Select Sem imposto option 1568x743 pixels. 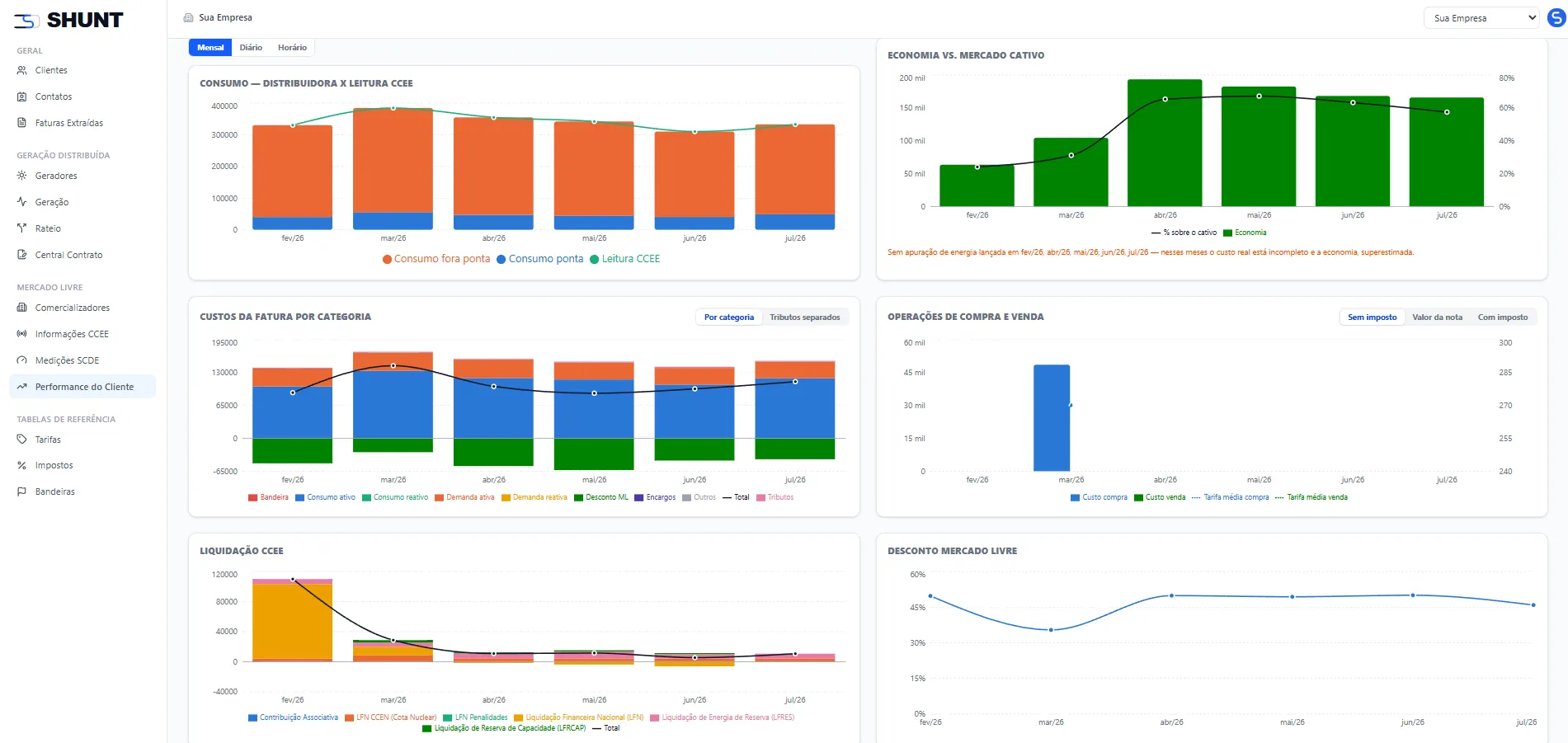click(1373, 317)
